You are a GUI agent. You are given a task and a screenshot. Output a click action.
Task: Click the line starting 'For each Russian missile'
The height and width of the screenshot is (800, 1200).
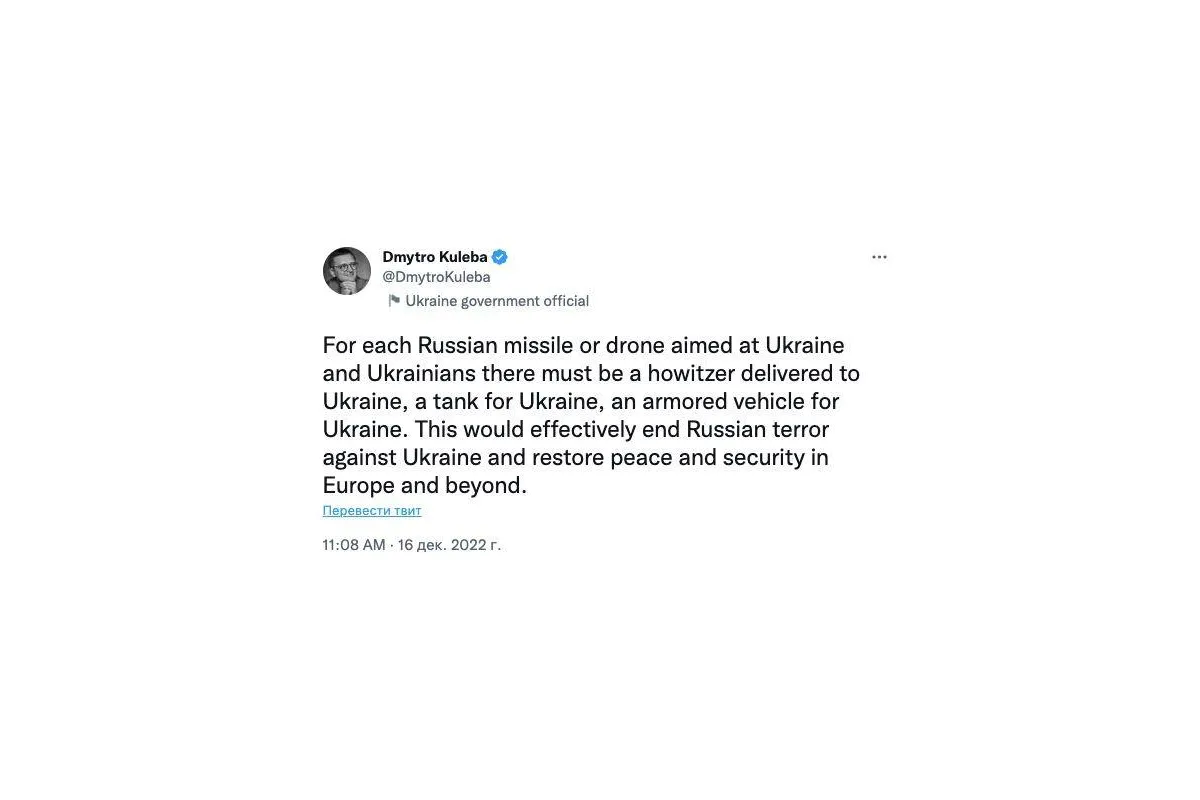583,345
